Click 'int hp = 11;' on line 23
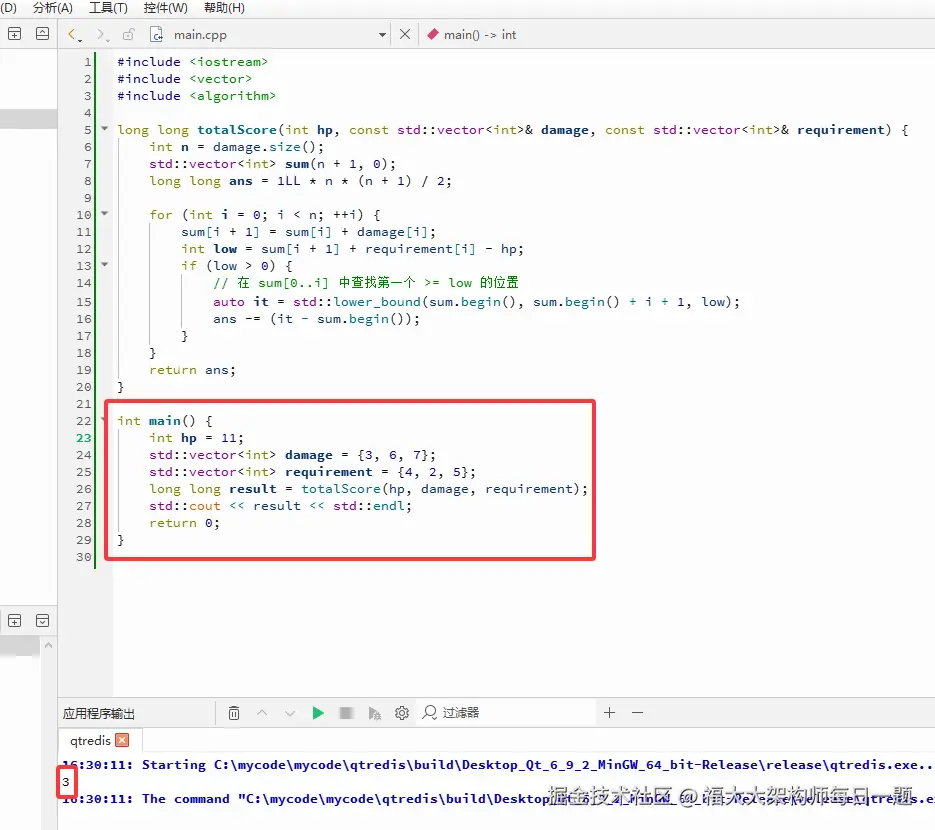 coord(196,438)
